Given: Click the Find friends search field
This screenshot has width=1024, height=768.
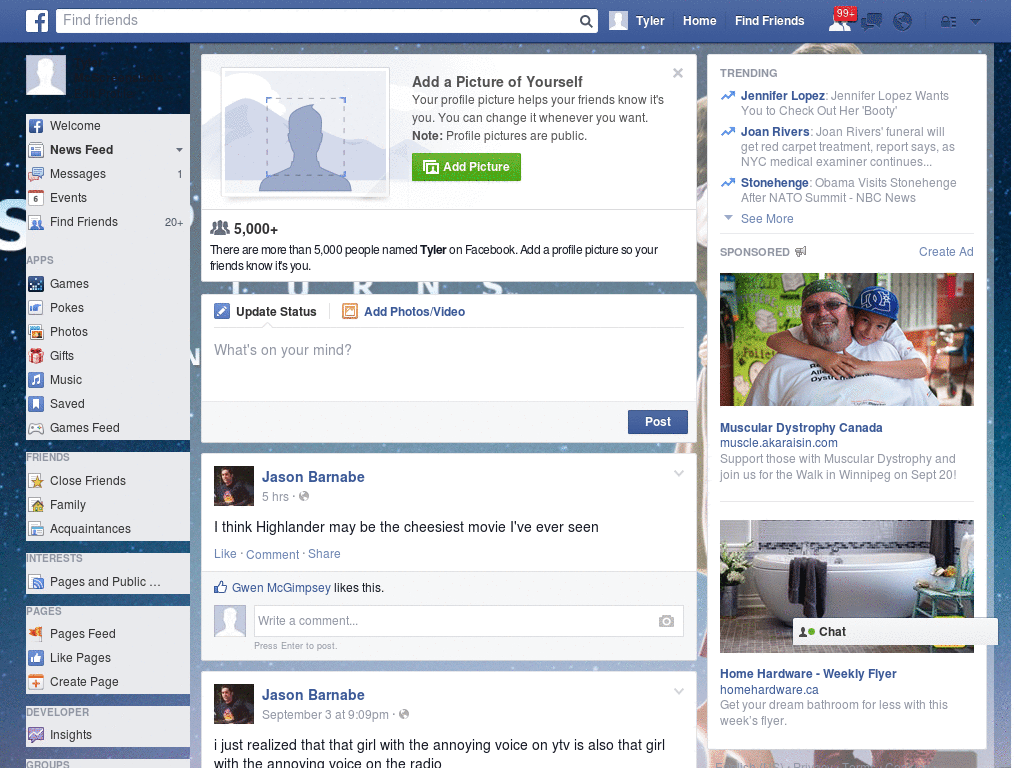Looking at the screenshot, I should (x=318, y=21).
